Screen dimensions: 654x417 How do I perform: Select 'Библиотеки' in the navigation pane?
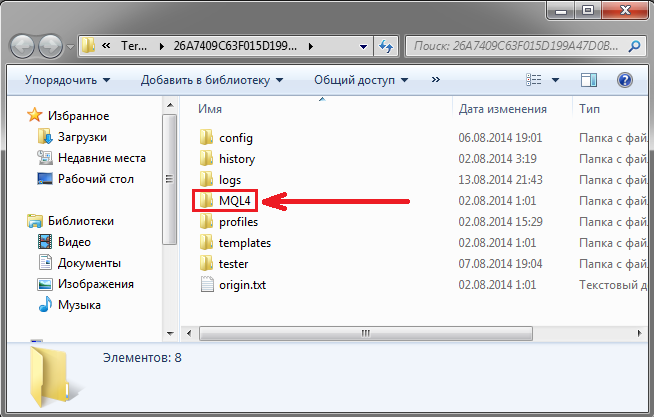(x=81, y=221)
